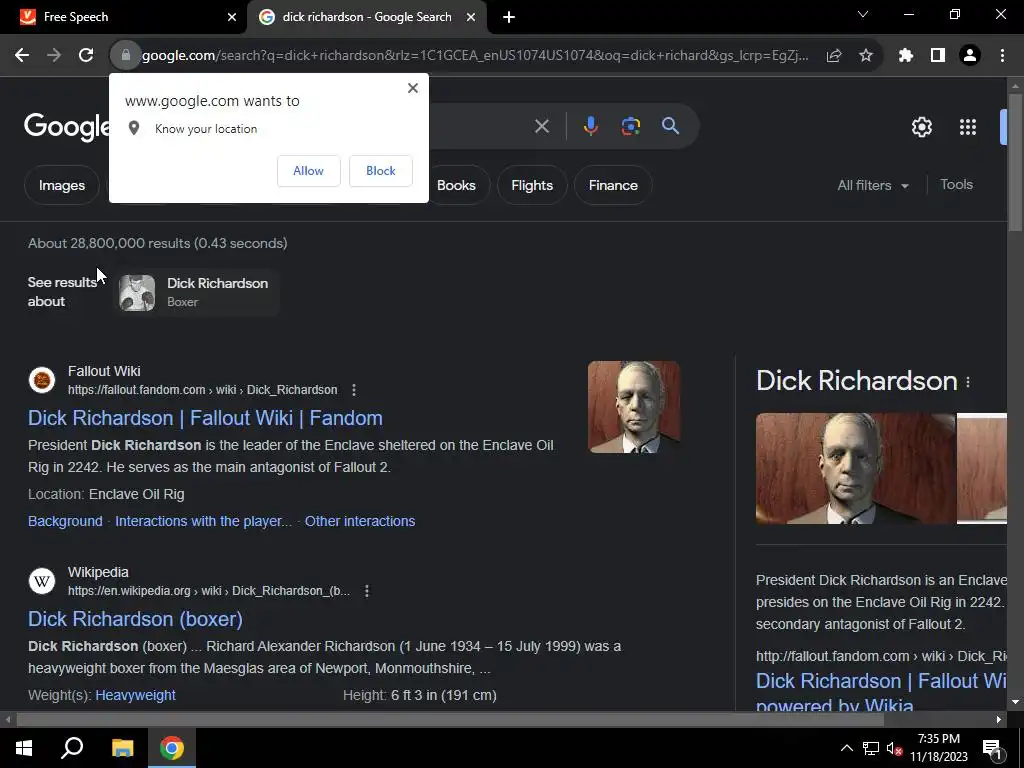Open the Fallout Wiki result thumbnail image
Screen dimensions: 1024x768
pos(633,407)
